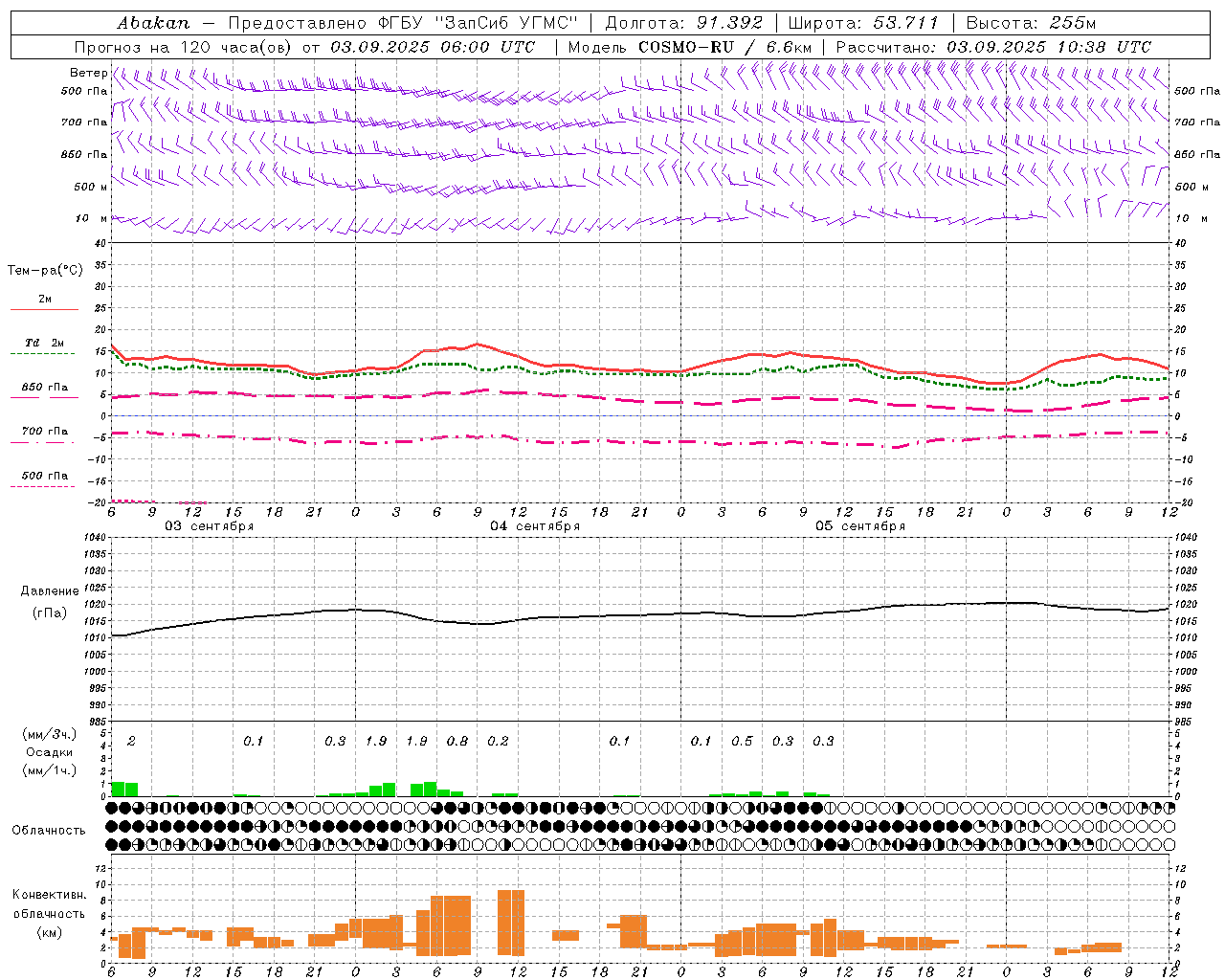
Task: Click the Осадки precipitation label
Action: coord(49,752)
